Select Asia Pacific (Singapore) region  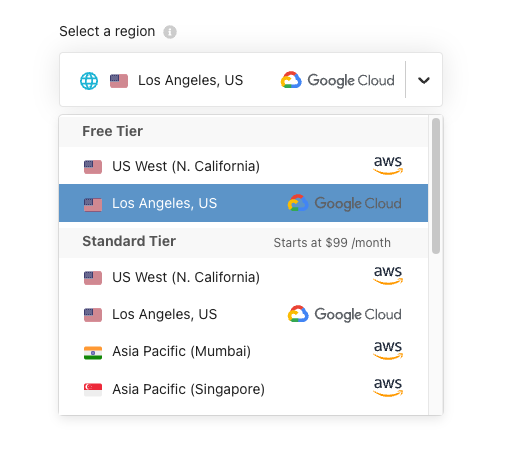[x=243, y=389]
